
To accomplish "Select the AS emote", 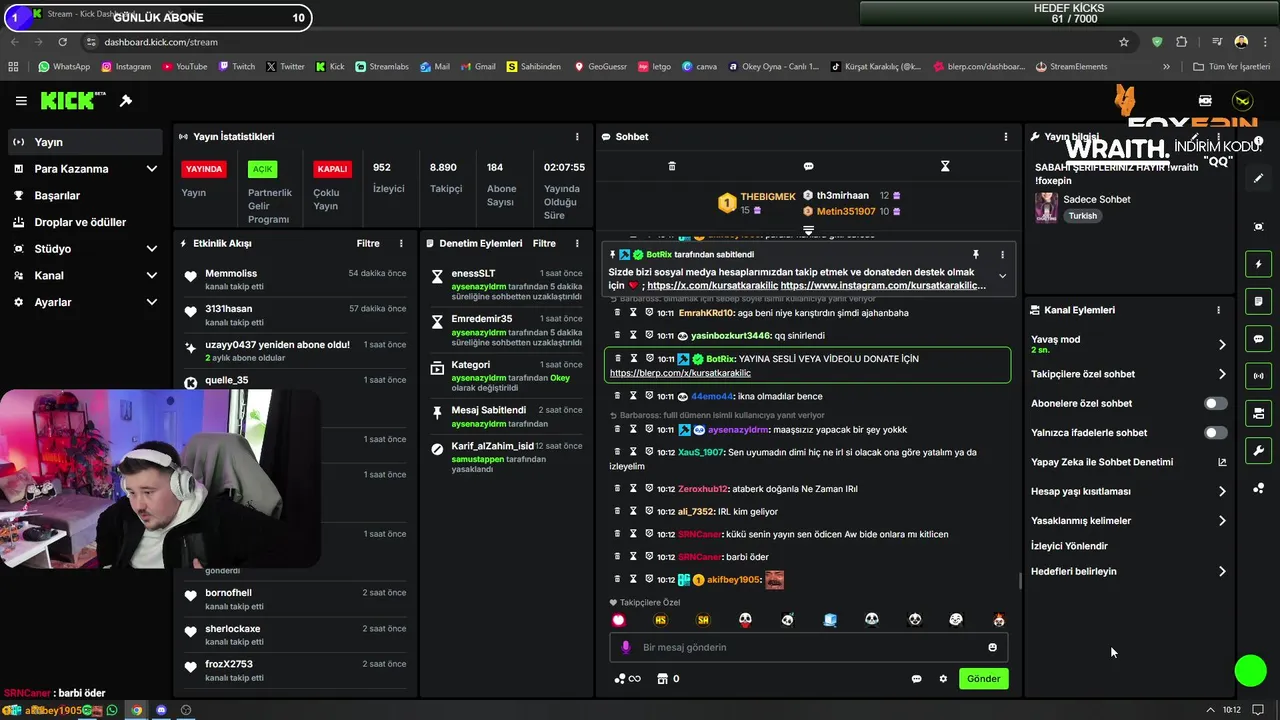I will 661,620.
